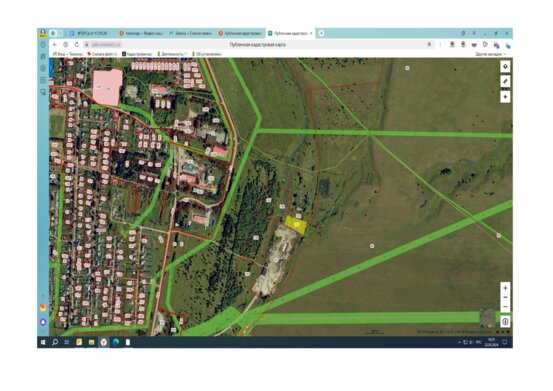This screenshot has width=553, height=391.
Task: Click the address bar URL field
Action: coord(257,44)
